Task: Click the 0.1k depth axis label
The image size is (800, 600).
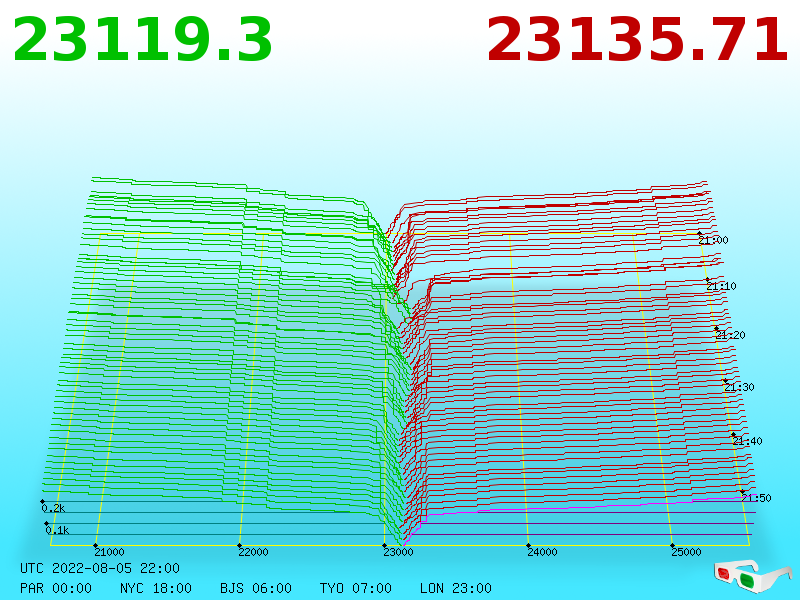Action: coord(57,530)
